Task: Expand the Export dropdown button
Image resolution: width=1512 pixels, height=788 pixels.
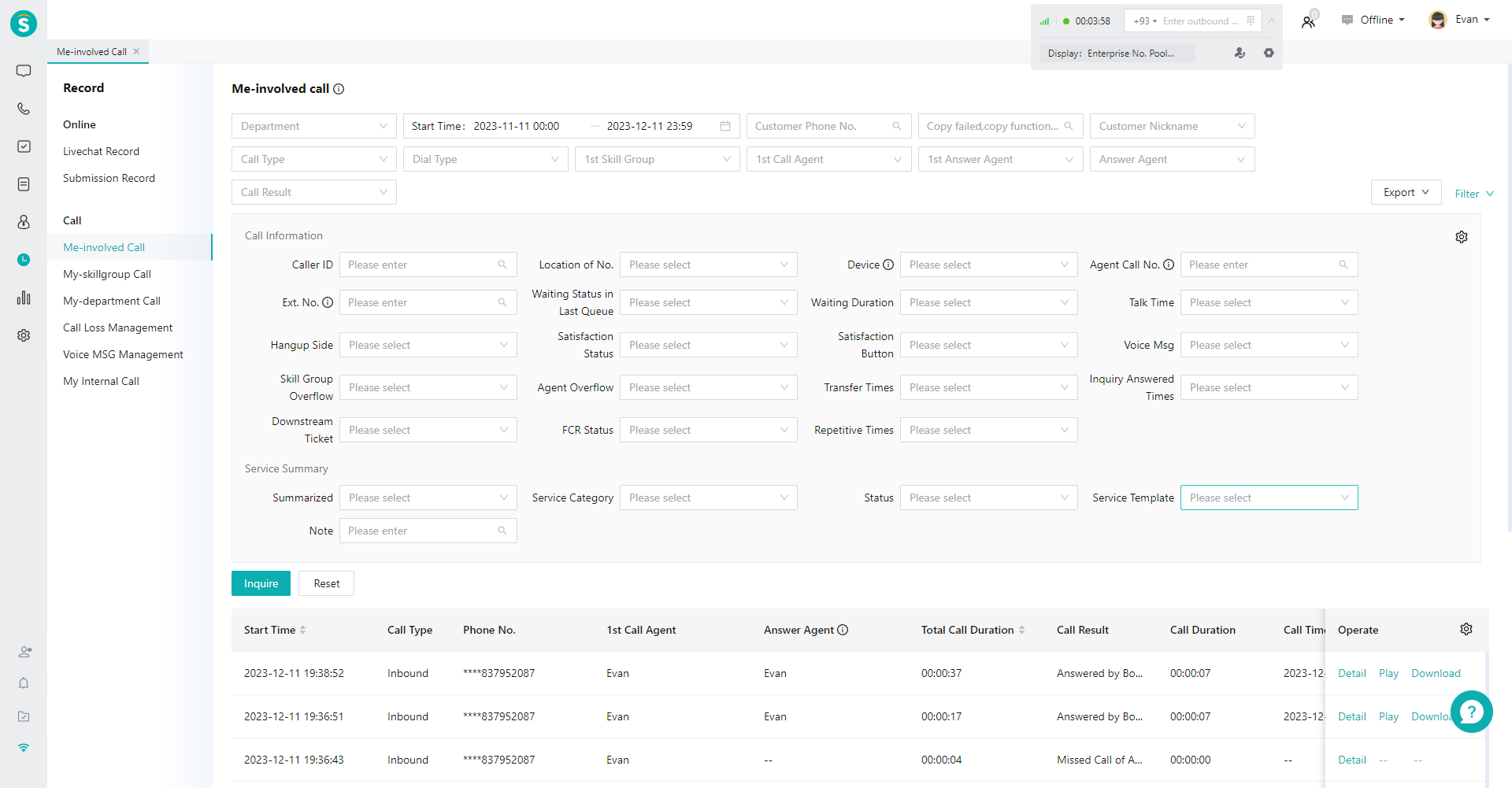Action: click(1406, 192)
